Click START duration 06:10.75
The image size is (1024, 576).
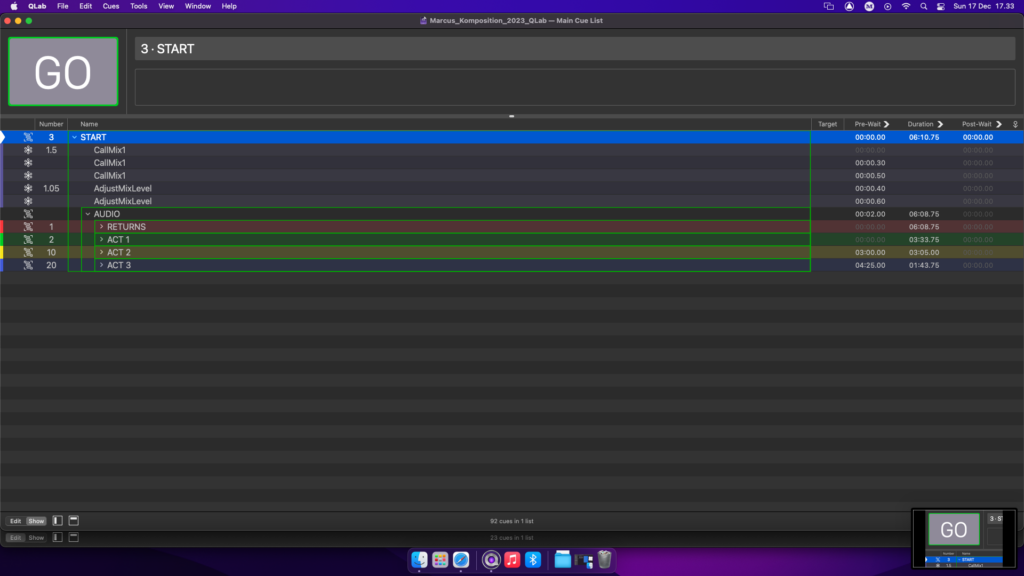pos(924,137)
